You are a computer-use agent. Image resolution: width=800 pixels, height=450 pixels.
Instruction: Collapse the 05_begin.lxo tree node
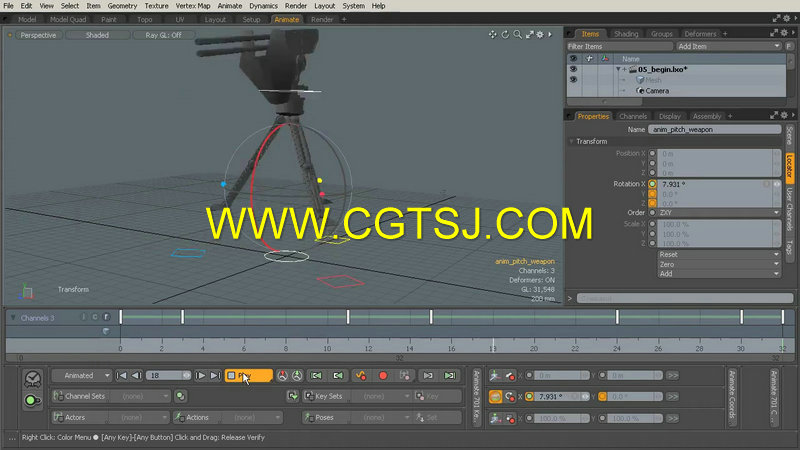coord(618,69)
